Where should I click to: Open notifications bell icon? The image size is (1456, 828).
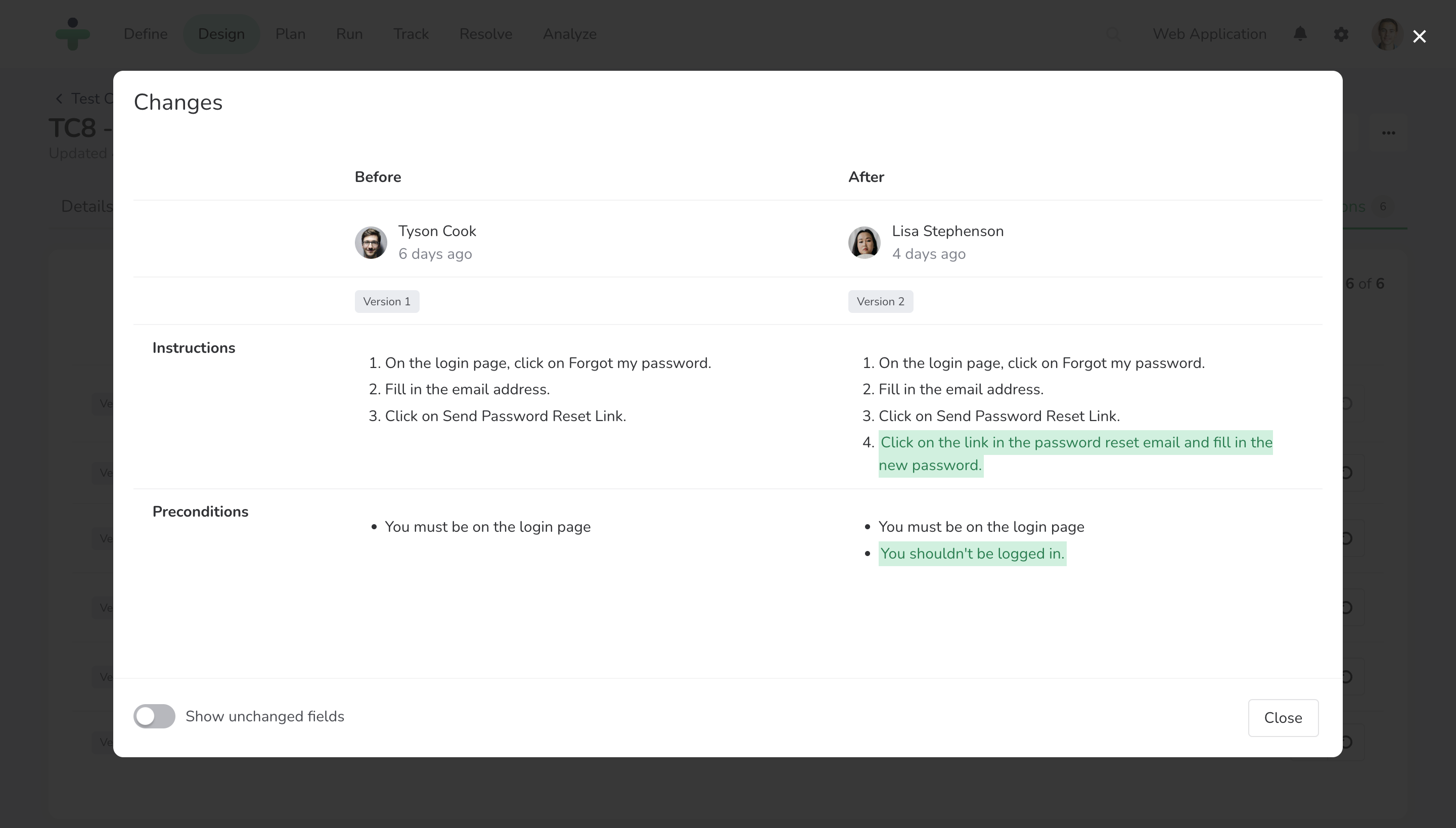tap(1300, 34)
